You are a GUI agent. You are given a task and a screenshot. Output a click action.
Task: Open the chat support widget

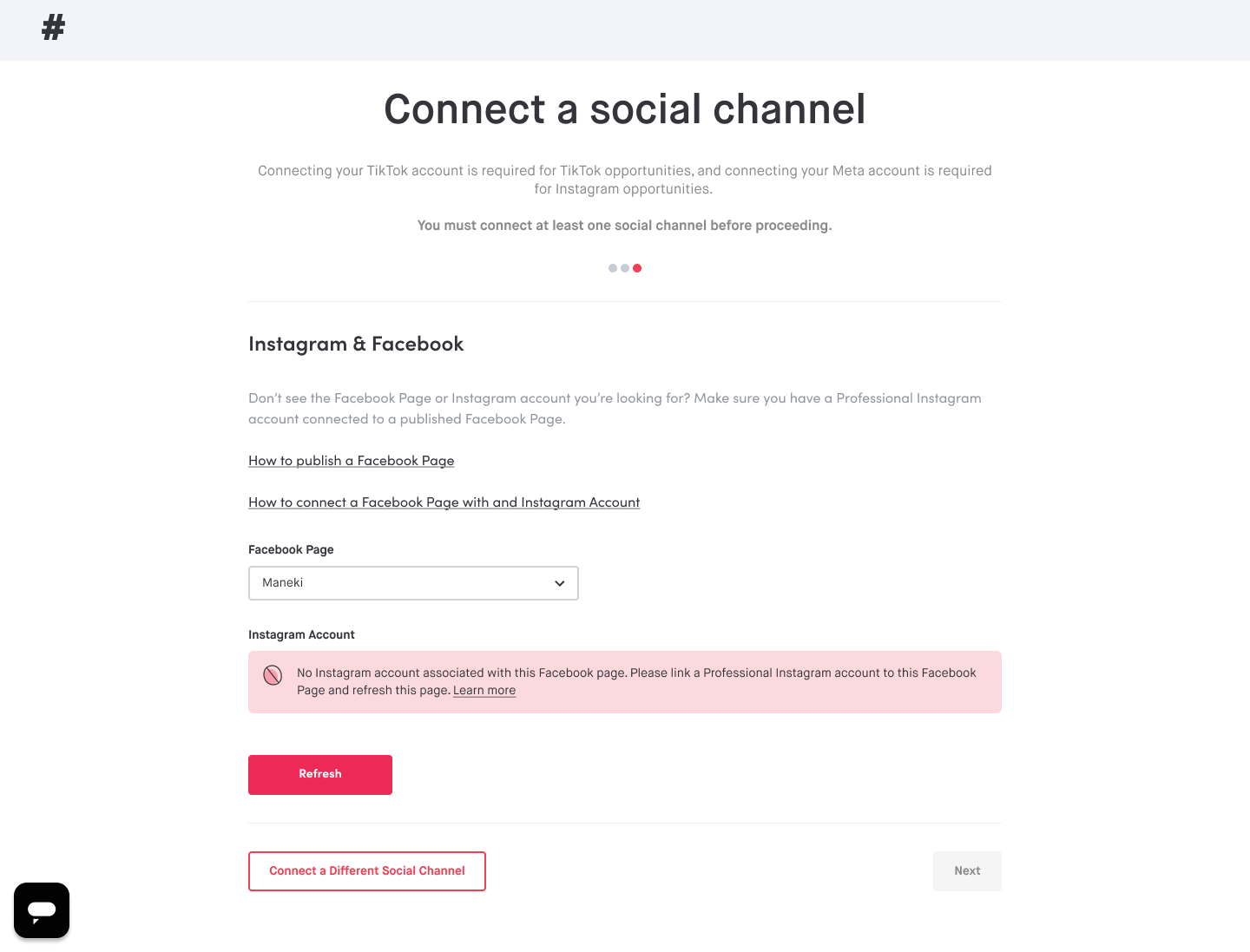(x=42, y=910)
